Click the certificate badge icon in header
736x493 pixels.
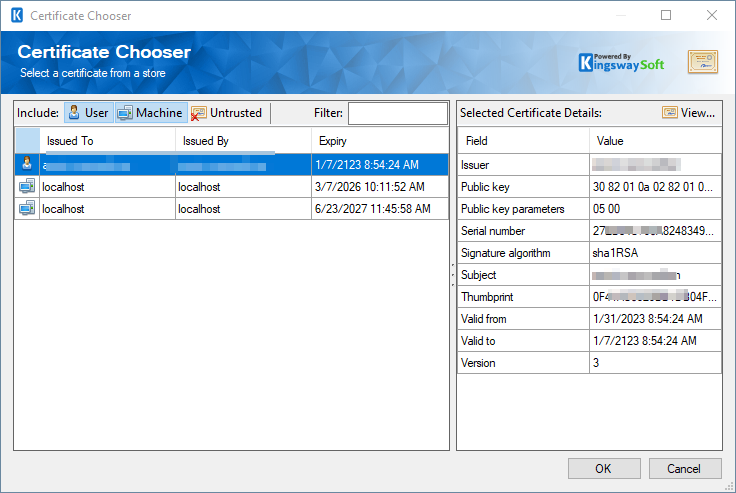click(702, 62)
